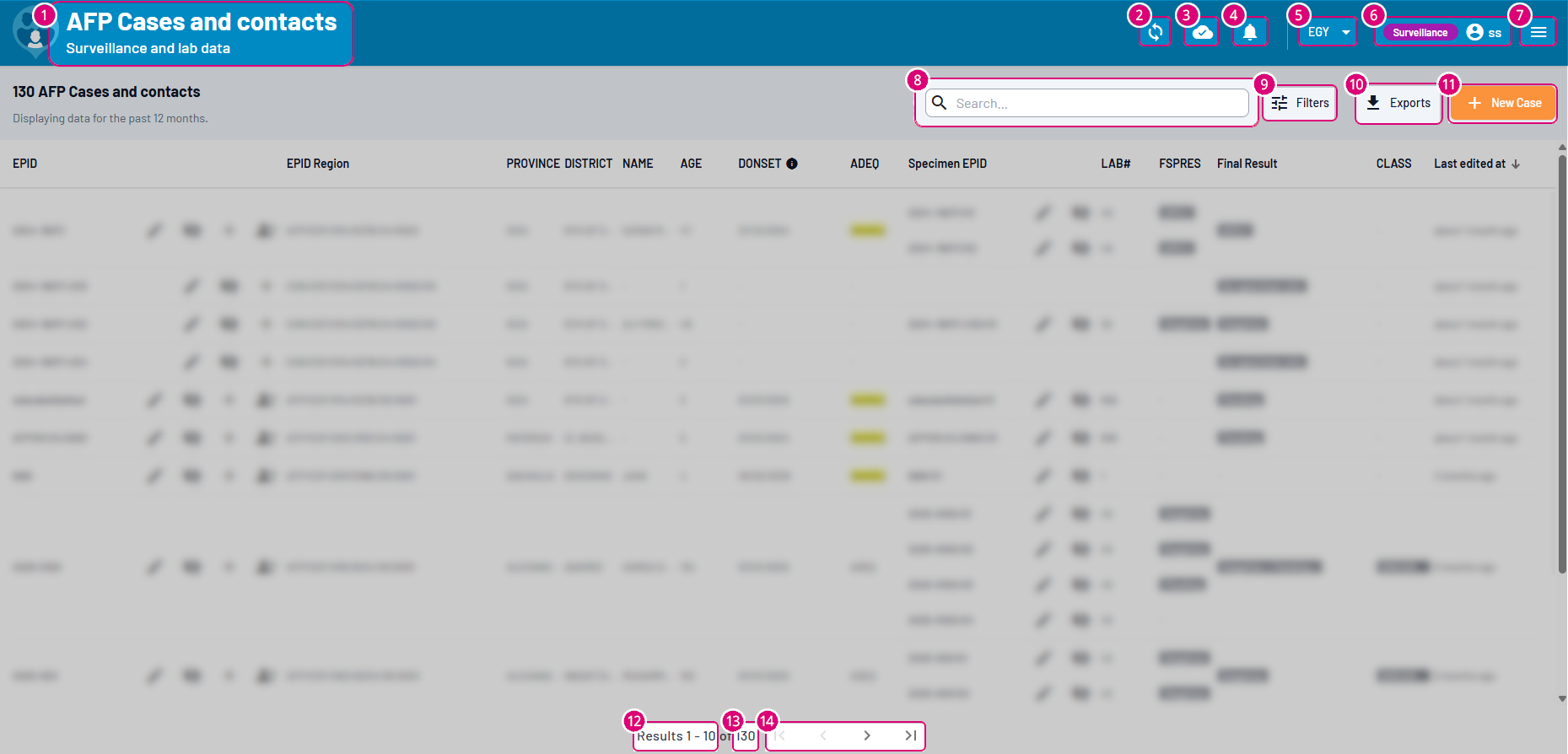Screen dimensions: 1568x754
Task: Open the hamburger menu in header
Action: (1538, 32)
